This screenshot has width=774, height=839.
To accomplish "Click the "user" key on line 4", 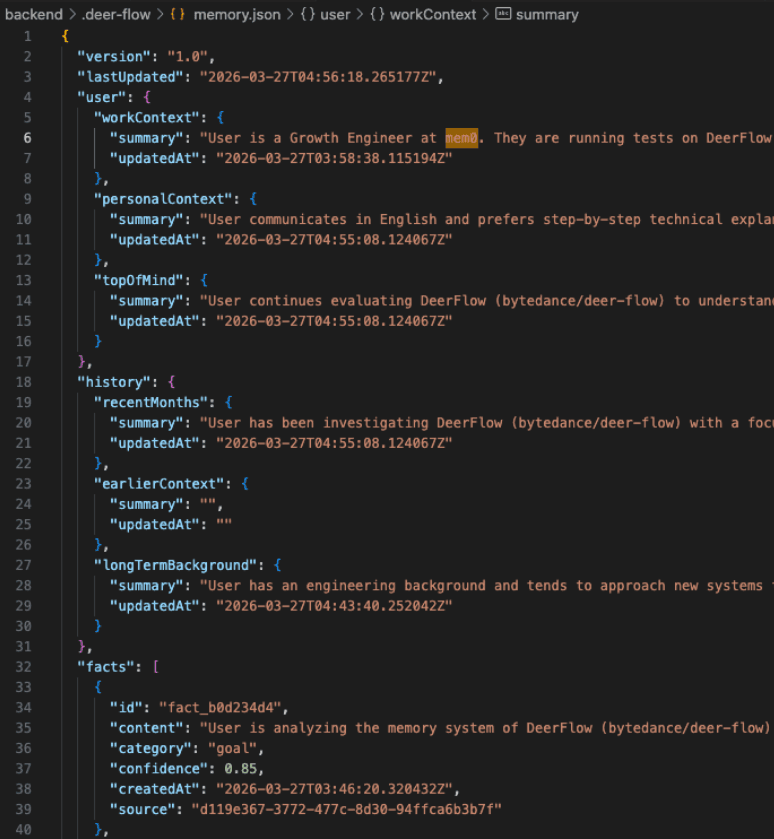I will pos(102,97).
